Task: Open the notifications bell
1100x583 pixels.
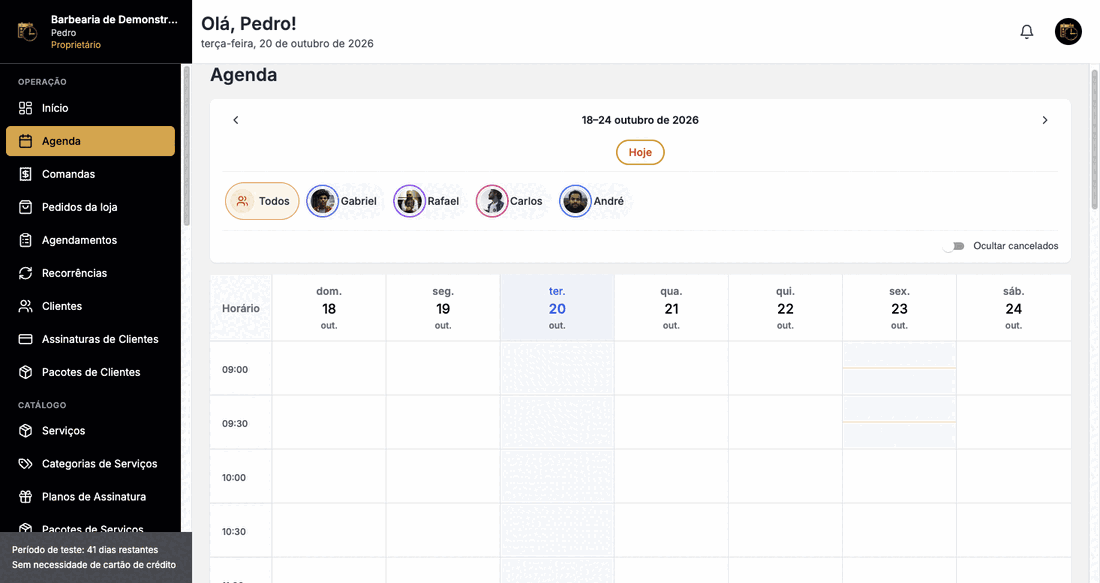Action: click(x=1026, y=32)
